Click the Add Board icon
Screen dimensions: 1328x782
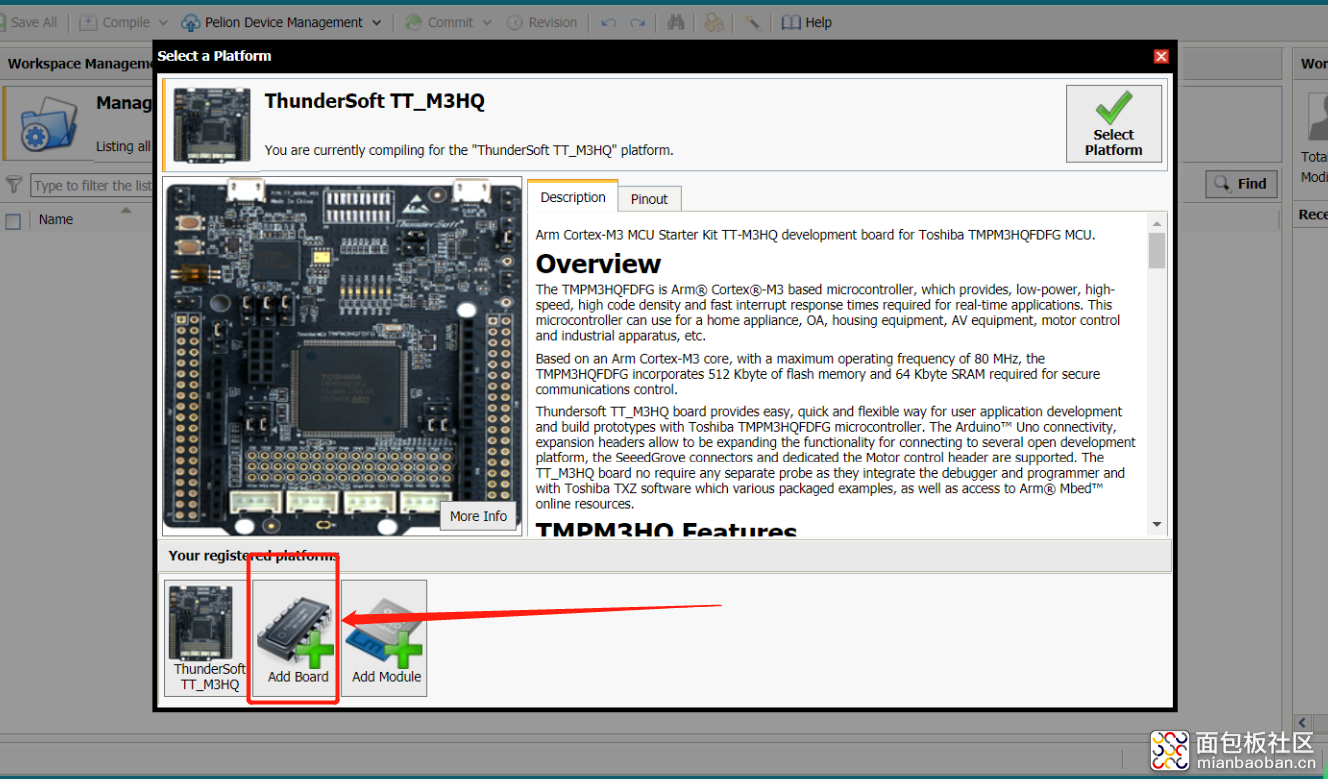point(297,638)
